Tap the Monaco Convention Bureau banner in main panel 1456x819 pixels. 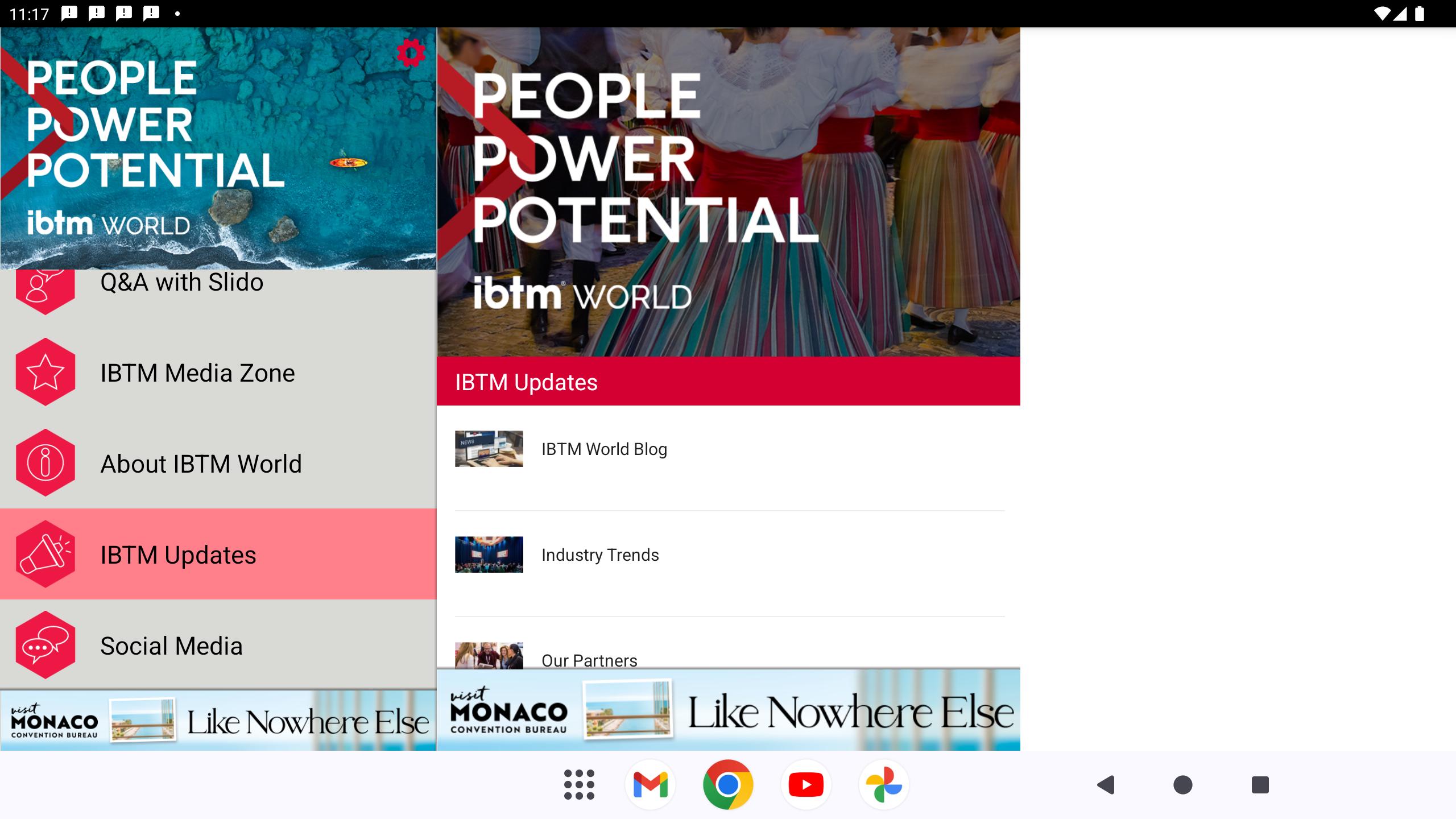(729, 710)
